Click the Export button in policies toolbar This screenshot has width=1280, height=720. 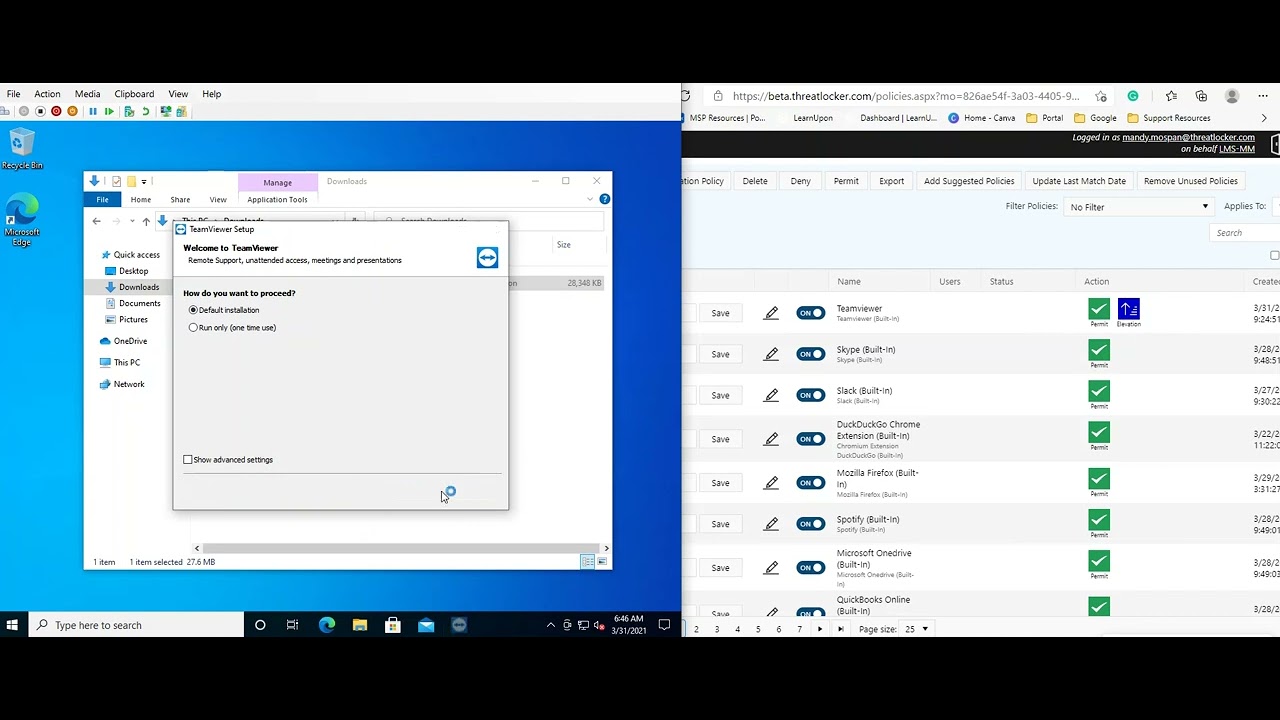[892, 181]
